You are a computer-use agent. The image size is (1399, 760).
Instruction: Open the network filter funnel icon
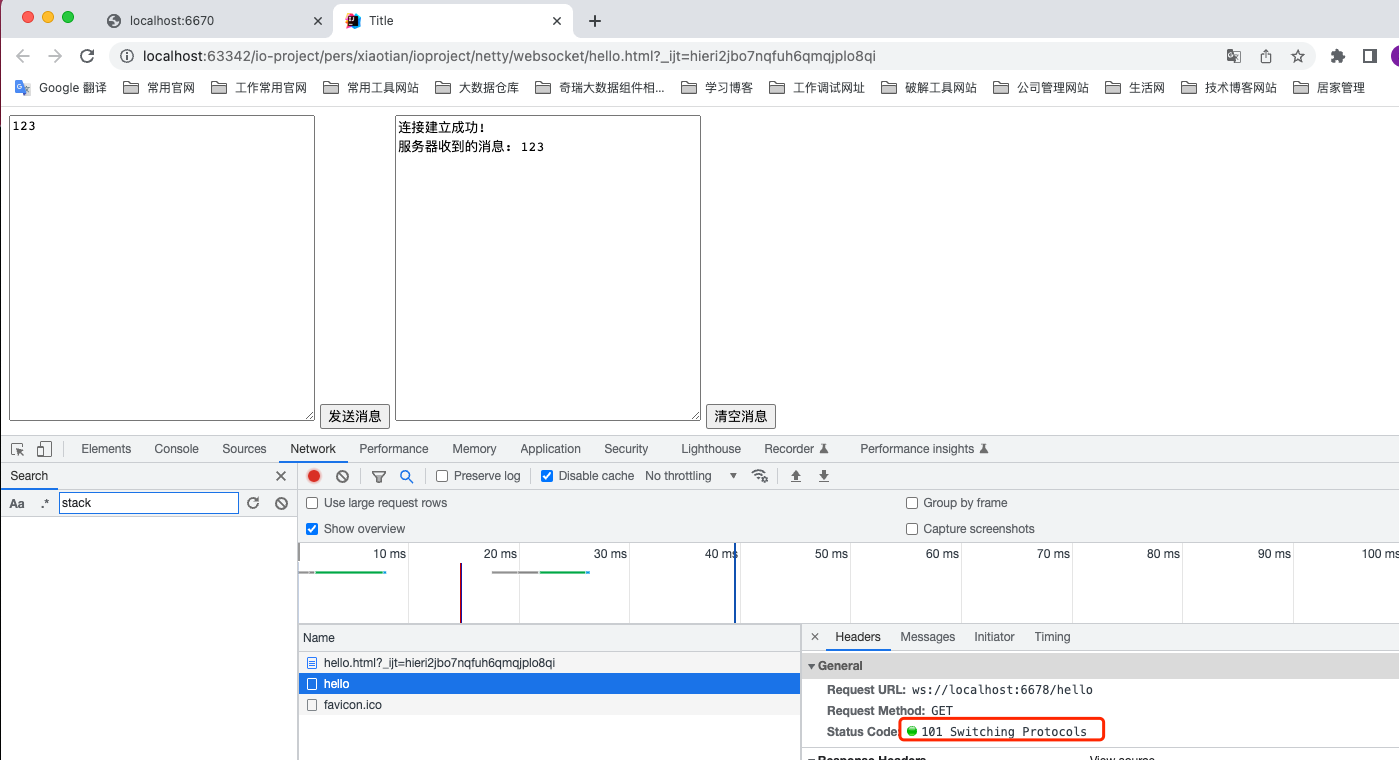coord(379,476)
